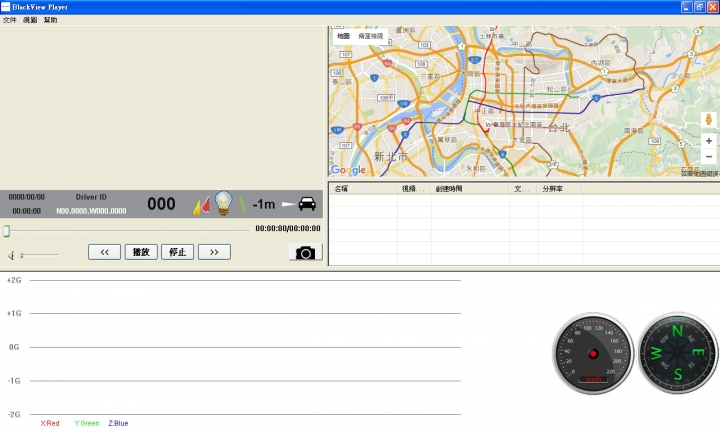Click the Google logo on the map

pos(348,170)
